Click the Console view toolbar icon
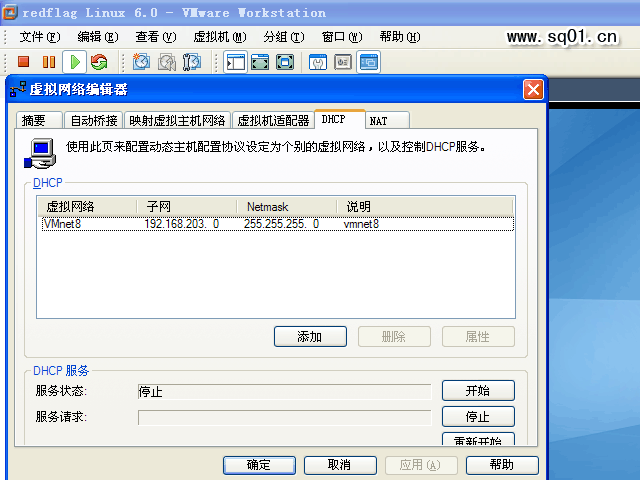The width and height of the screenshot is (640, 480). click(x=369, y=62)
